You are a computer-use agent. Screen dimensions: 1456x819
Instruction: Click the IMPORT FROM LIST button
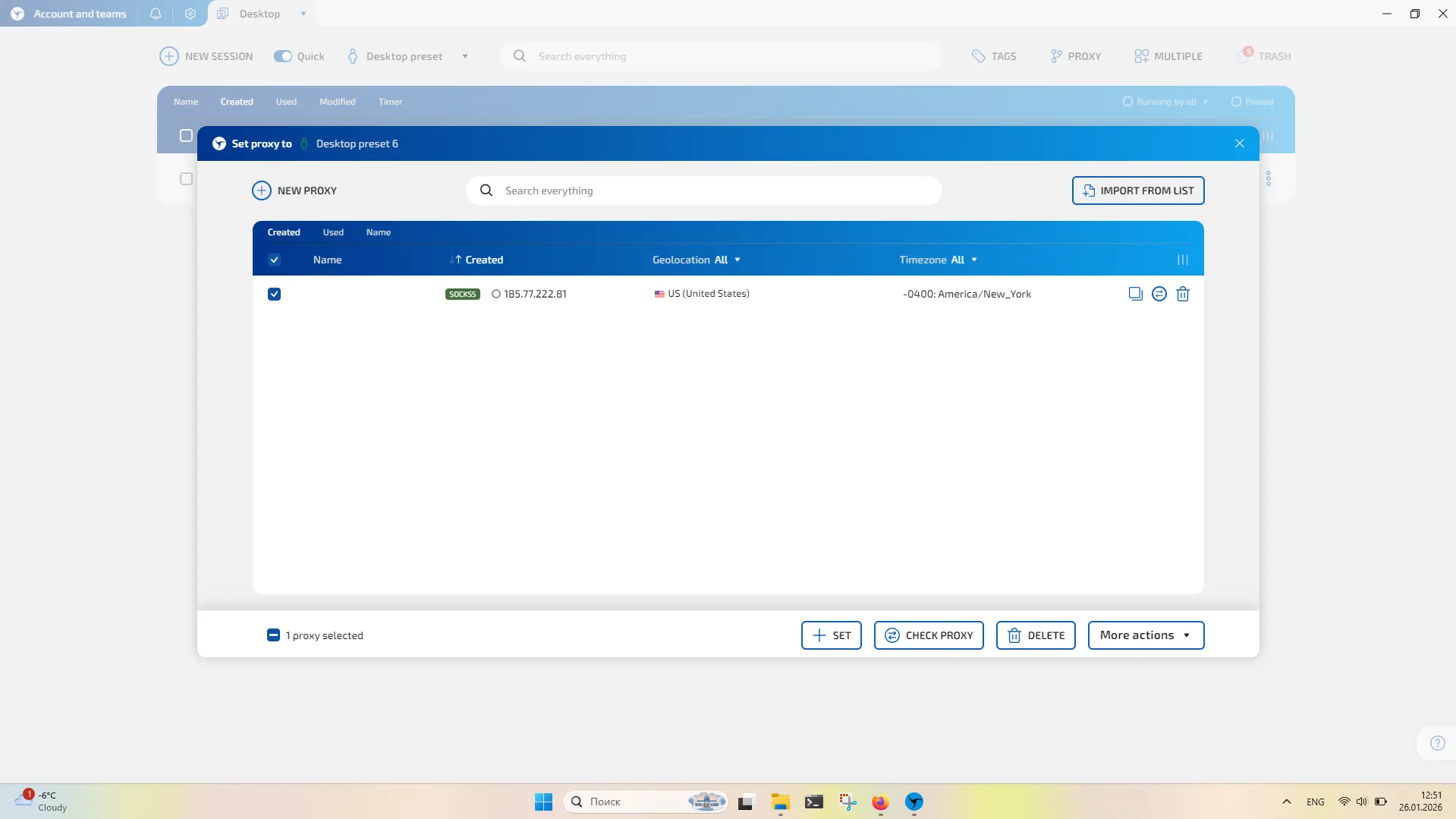pos(1138,191)
